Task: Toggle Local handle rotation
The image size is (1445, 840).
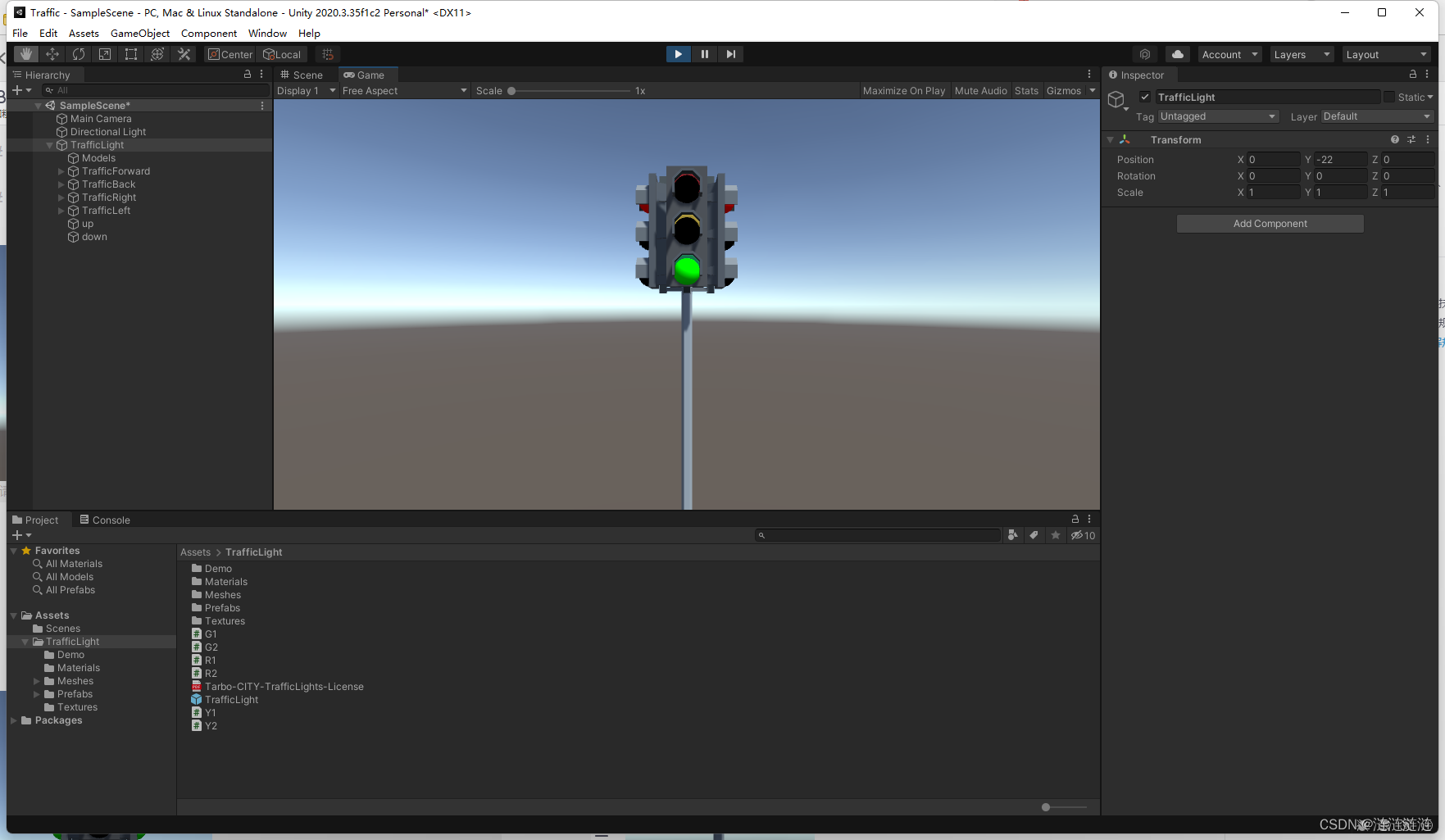Action: pos(282,54)
